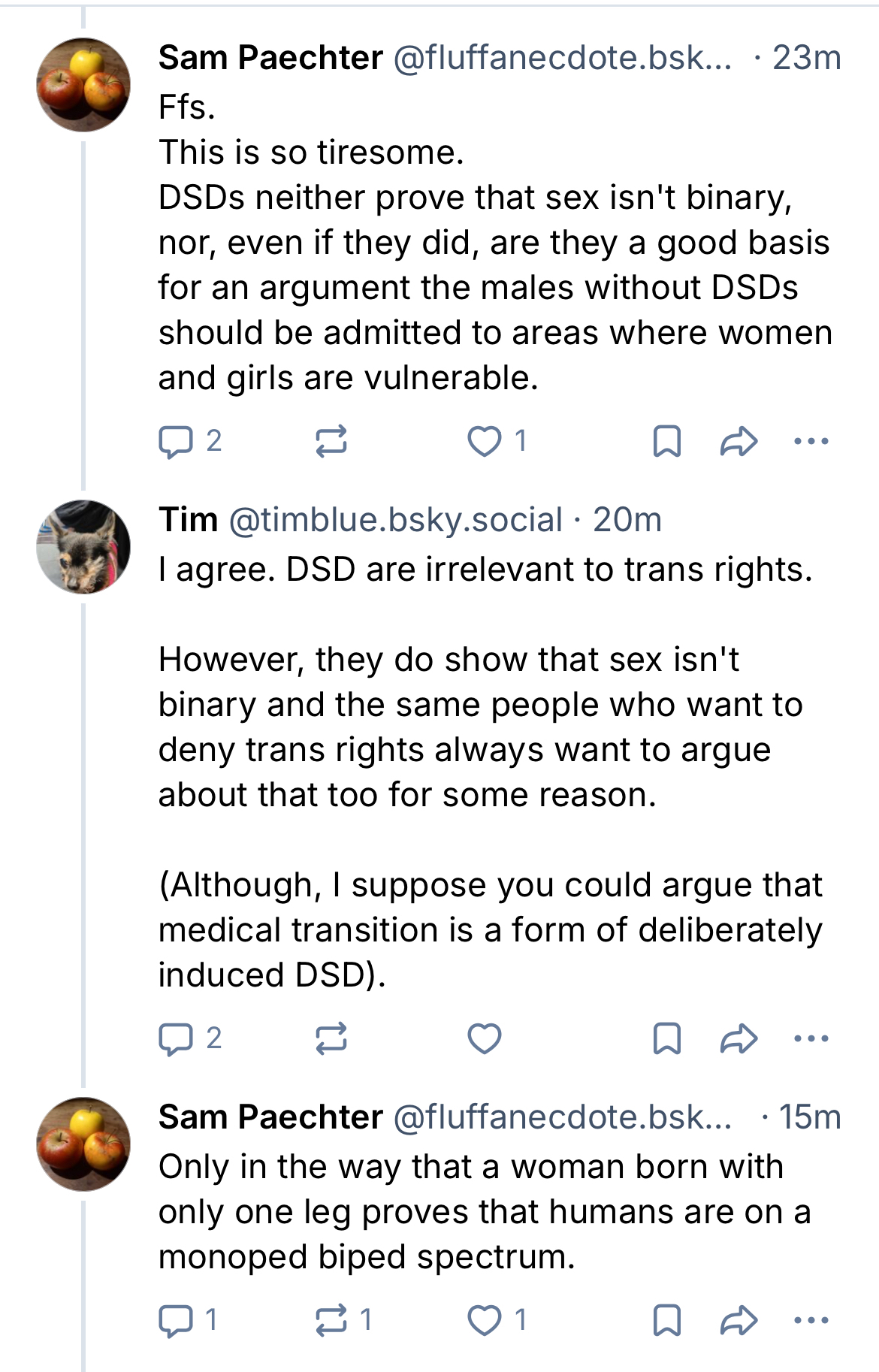Screen dimensions: 879x1372
Task: Bookmark Sam's 23m-old post
Action: [x=666, y=441]
